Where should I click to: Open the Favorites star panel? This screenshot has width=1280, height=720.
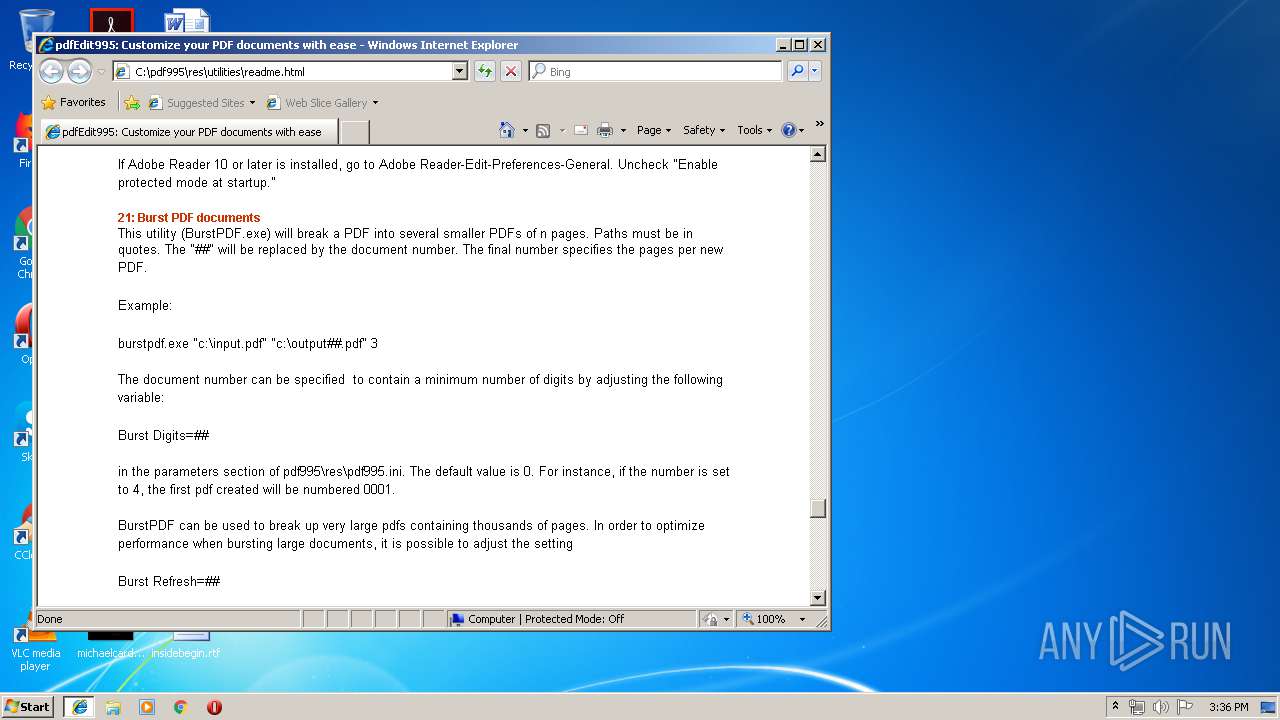[48, 102]
